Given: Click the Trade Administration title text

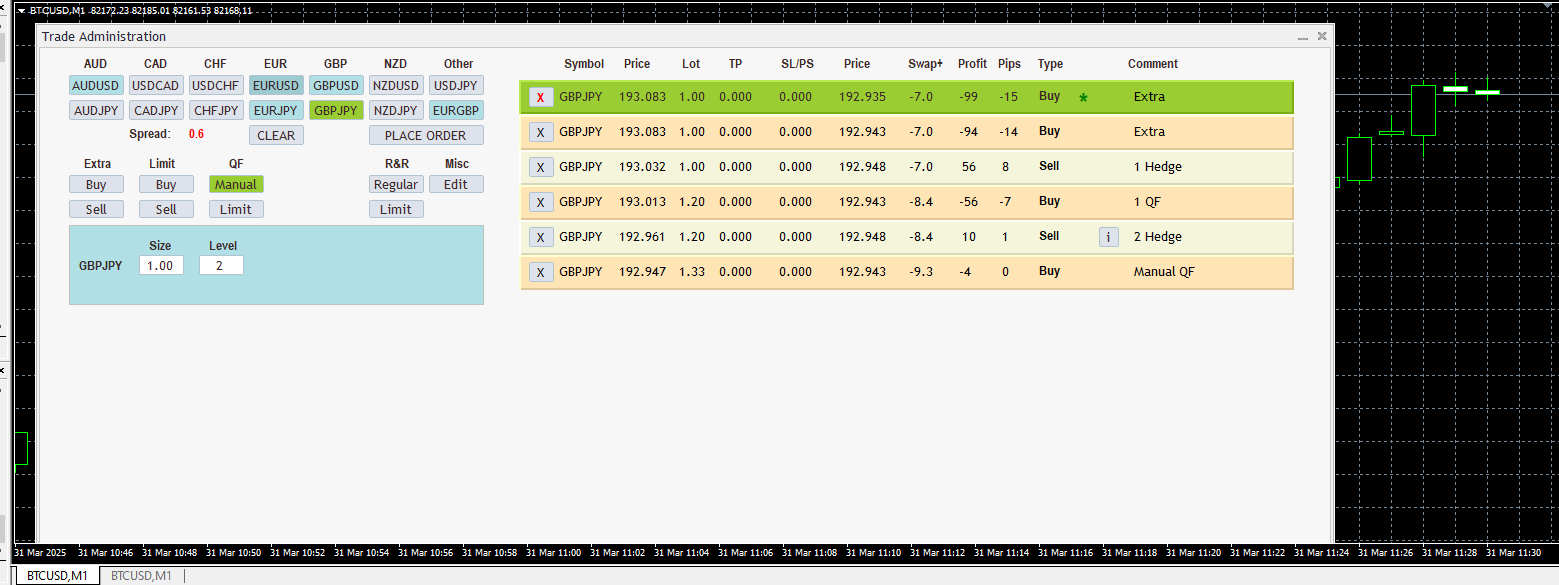Looking at the screenshot, I should click(x=104, y=37).
